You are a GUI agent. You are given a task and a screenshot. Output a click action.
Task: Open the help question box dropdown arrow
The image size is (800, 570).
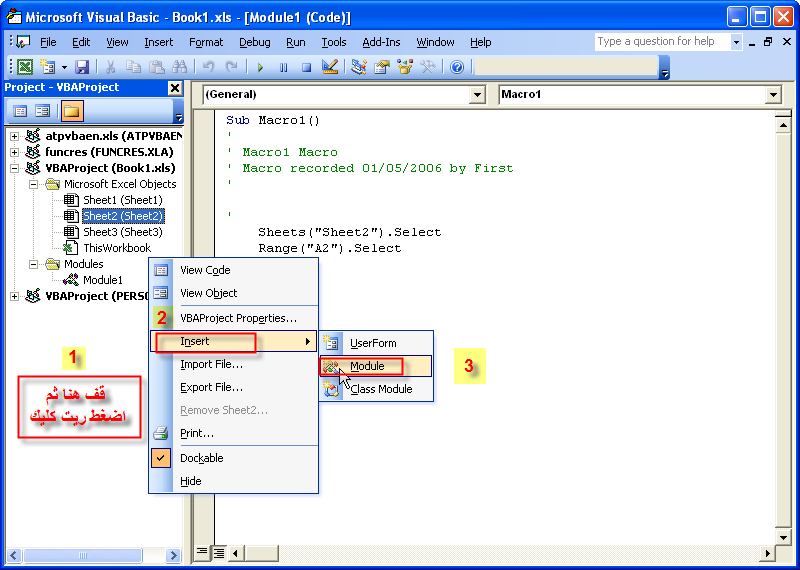click(x=736, y=42)
